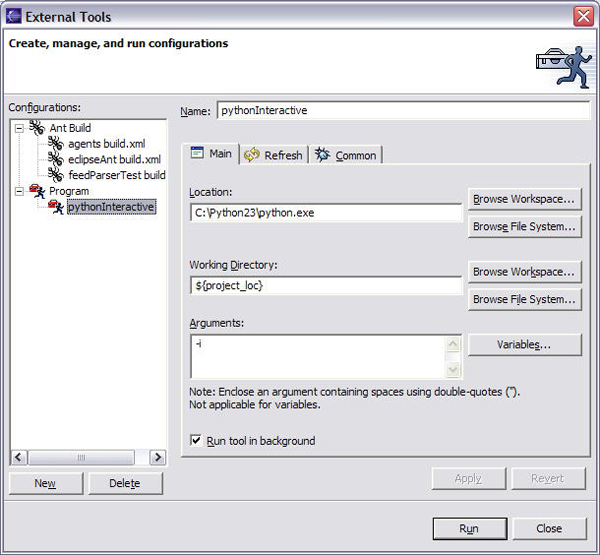The width and height of the screenshot is (600, 555).
Task: Click the eclipseAnt build.xml ant icon
Action: [x=56, y=159]
